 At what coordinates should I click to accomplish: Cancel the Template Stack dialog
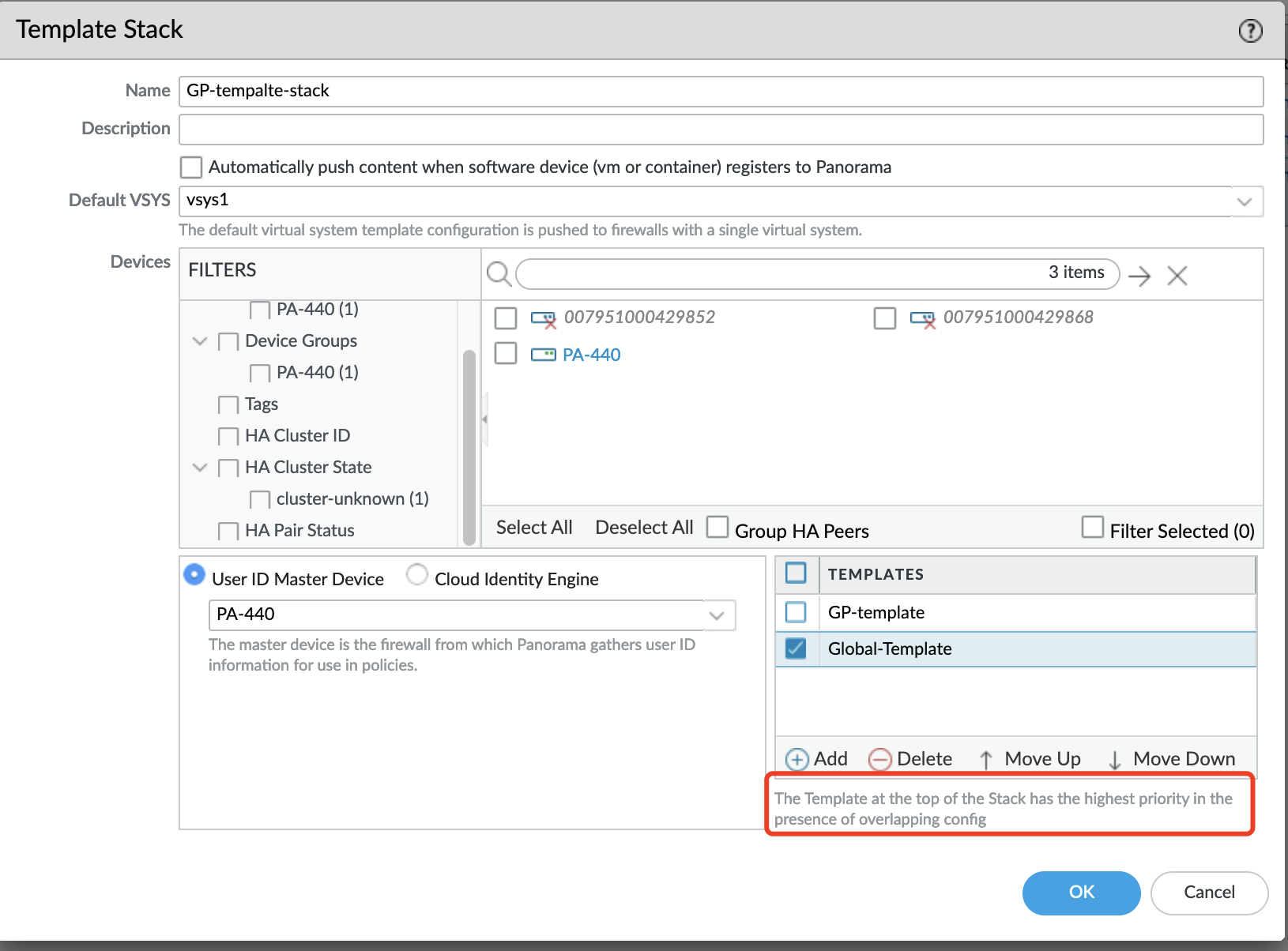point(1209,893)
